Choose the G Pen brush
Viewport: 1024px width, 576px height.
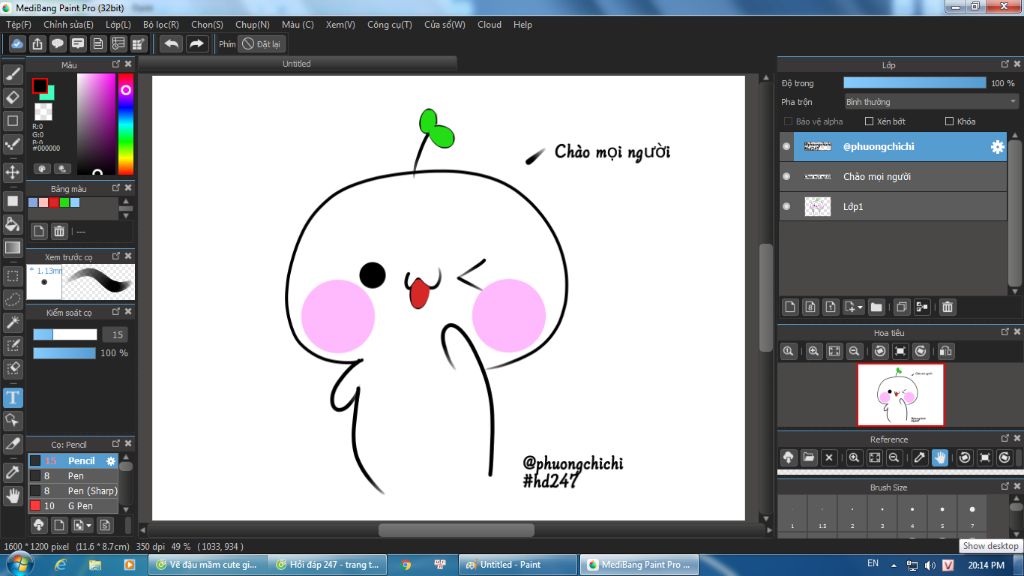(73, 506)
